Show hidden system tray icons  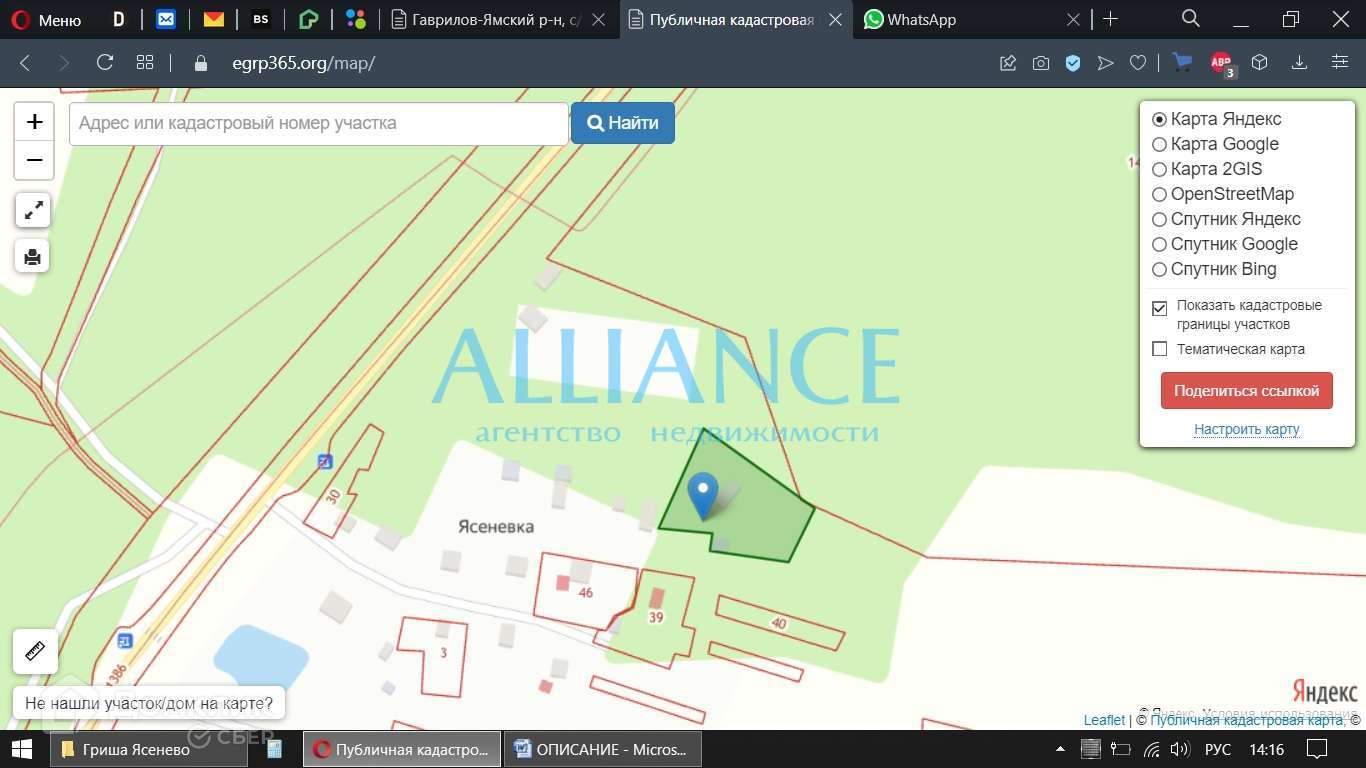click(1060, 749)
